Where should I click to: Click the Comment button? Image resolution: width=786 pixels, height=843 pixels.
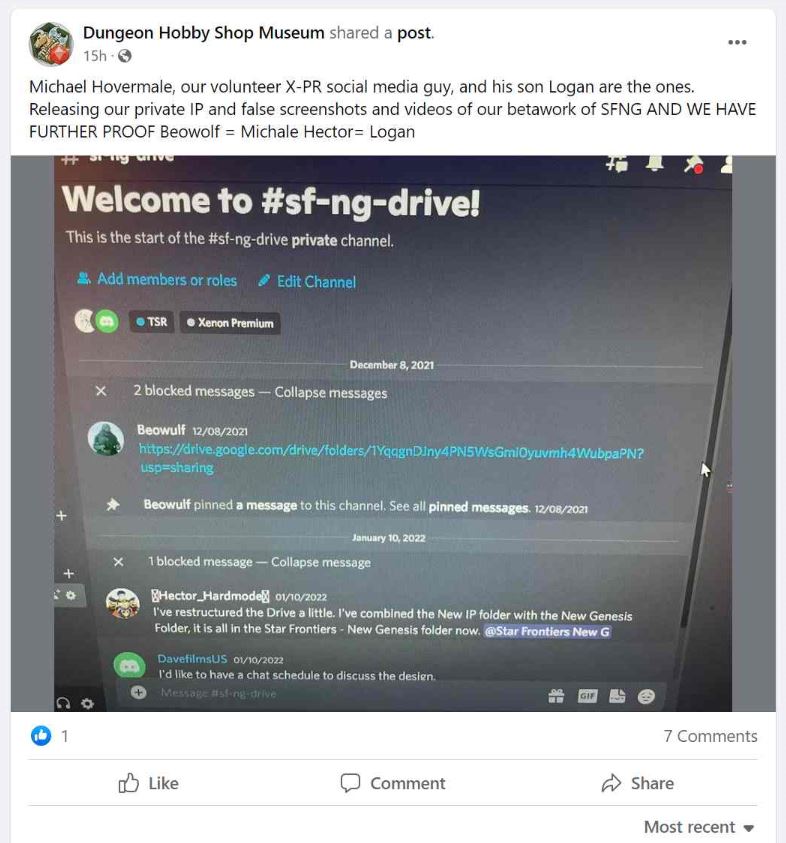pyautogui.click(x=392, y=783)
